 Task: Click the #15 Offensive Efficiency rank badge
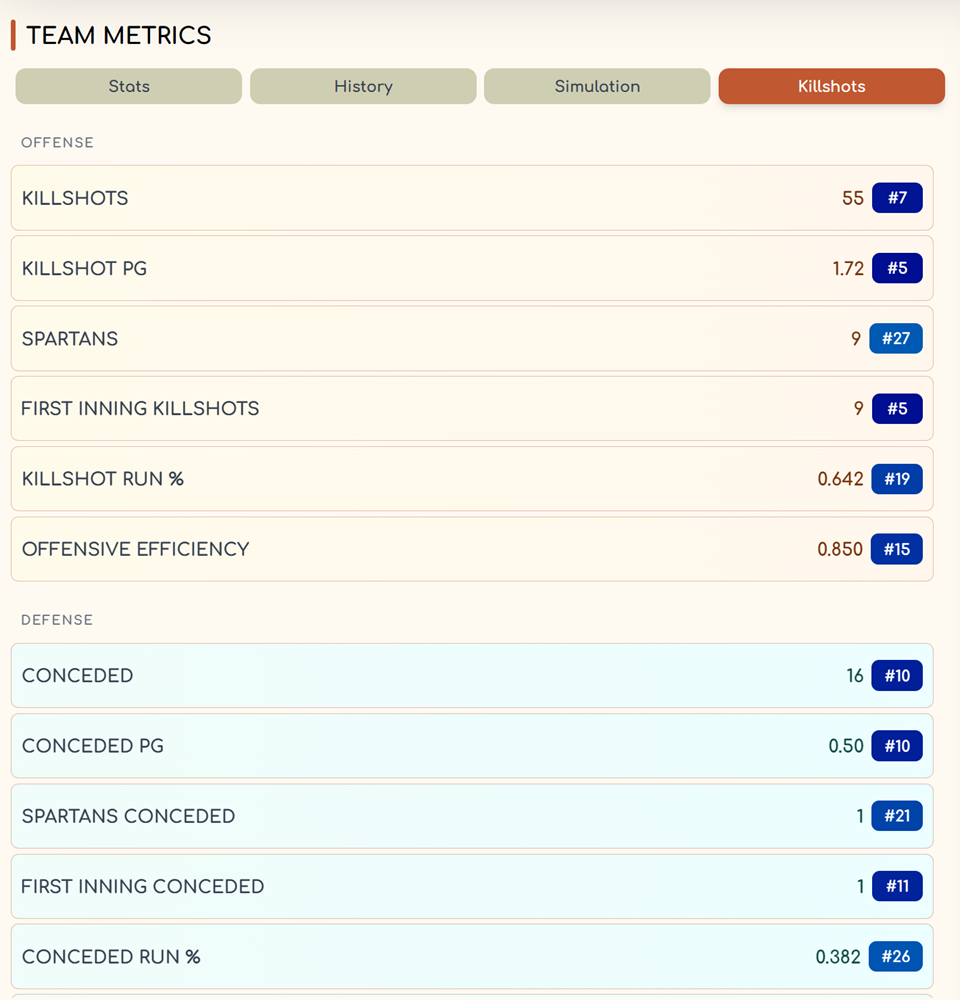coord(896,549)
